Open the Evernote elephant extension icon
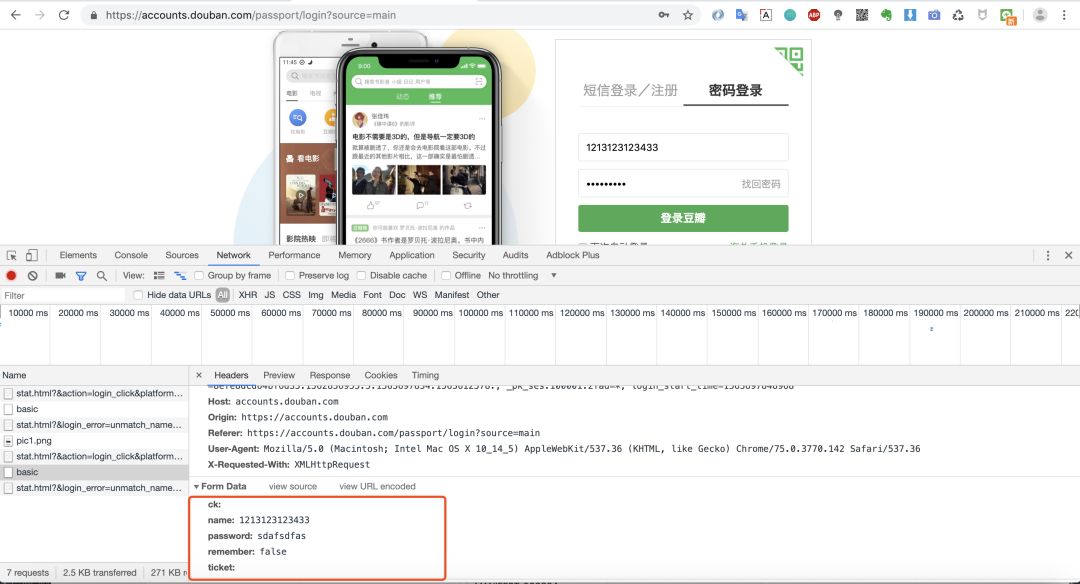 click(886, 14)
